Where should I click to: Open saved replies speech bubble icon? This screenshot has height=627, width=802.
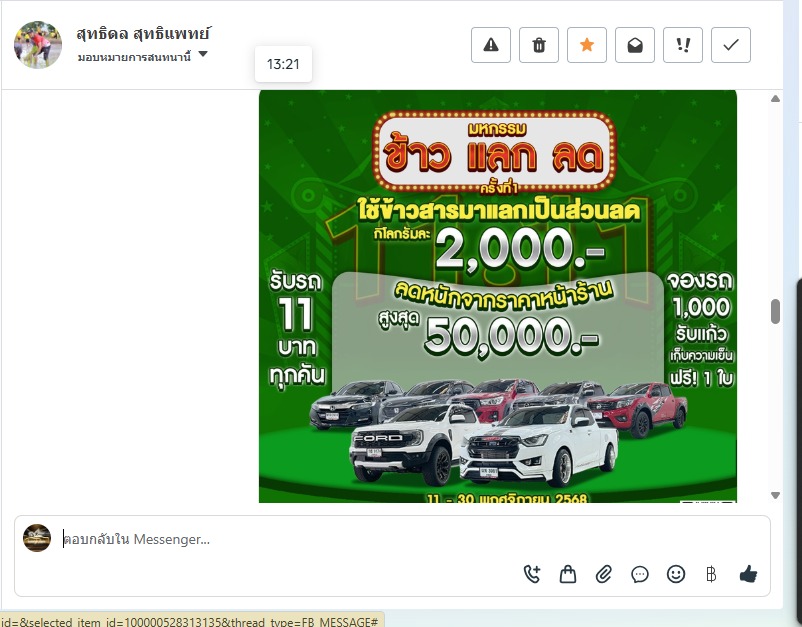[x=640, y=574]
